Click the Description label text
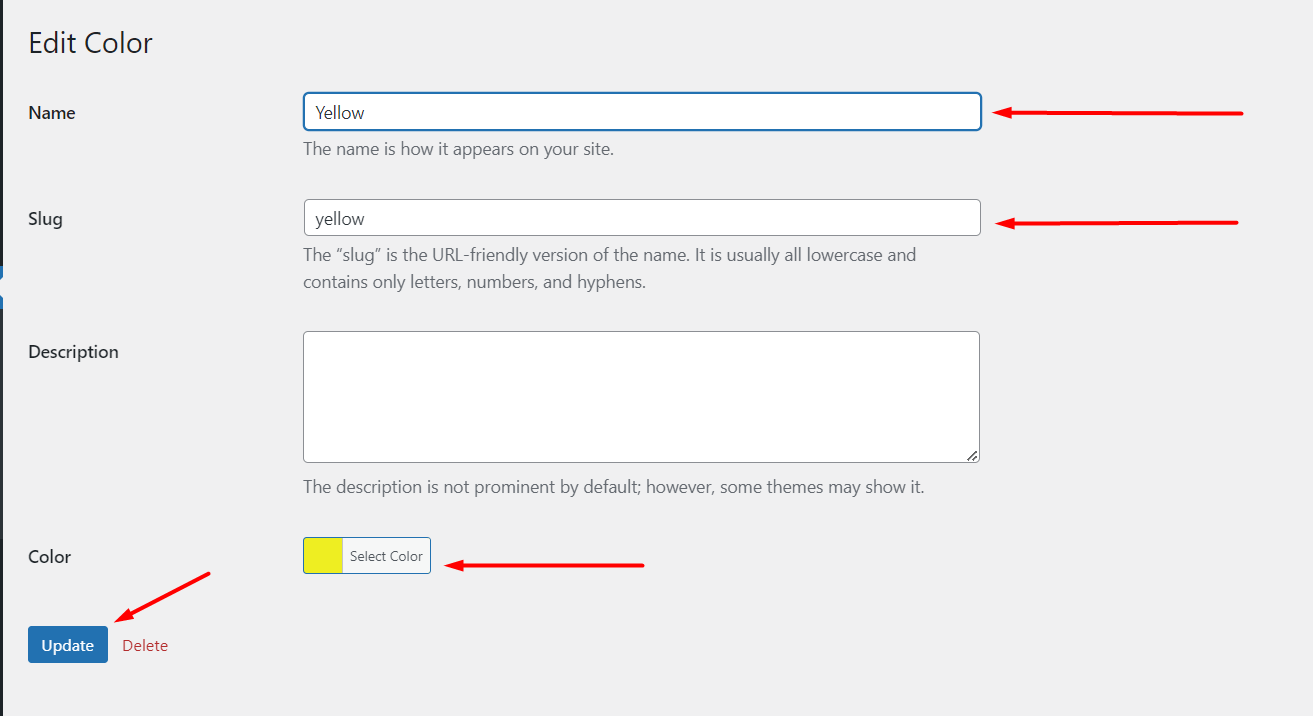 tap(73, 351)
